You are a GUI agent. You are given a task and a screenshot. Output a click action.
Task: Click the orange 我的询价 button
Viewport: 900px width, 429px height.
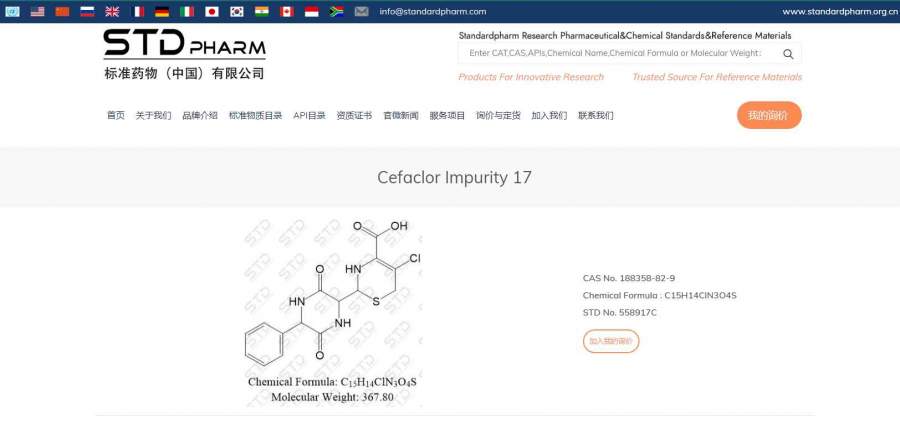click(x=769, y=115)
